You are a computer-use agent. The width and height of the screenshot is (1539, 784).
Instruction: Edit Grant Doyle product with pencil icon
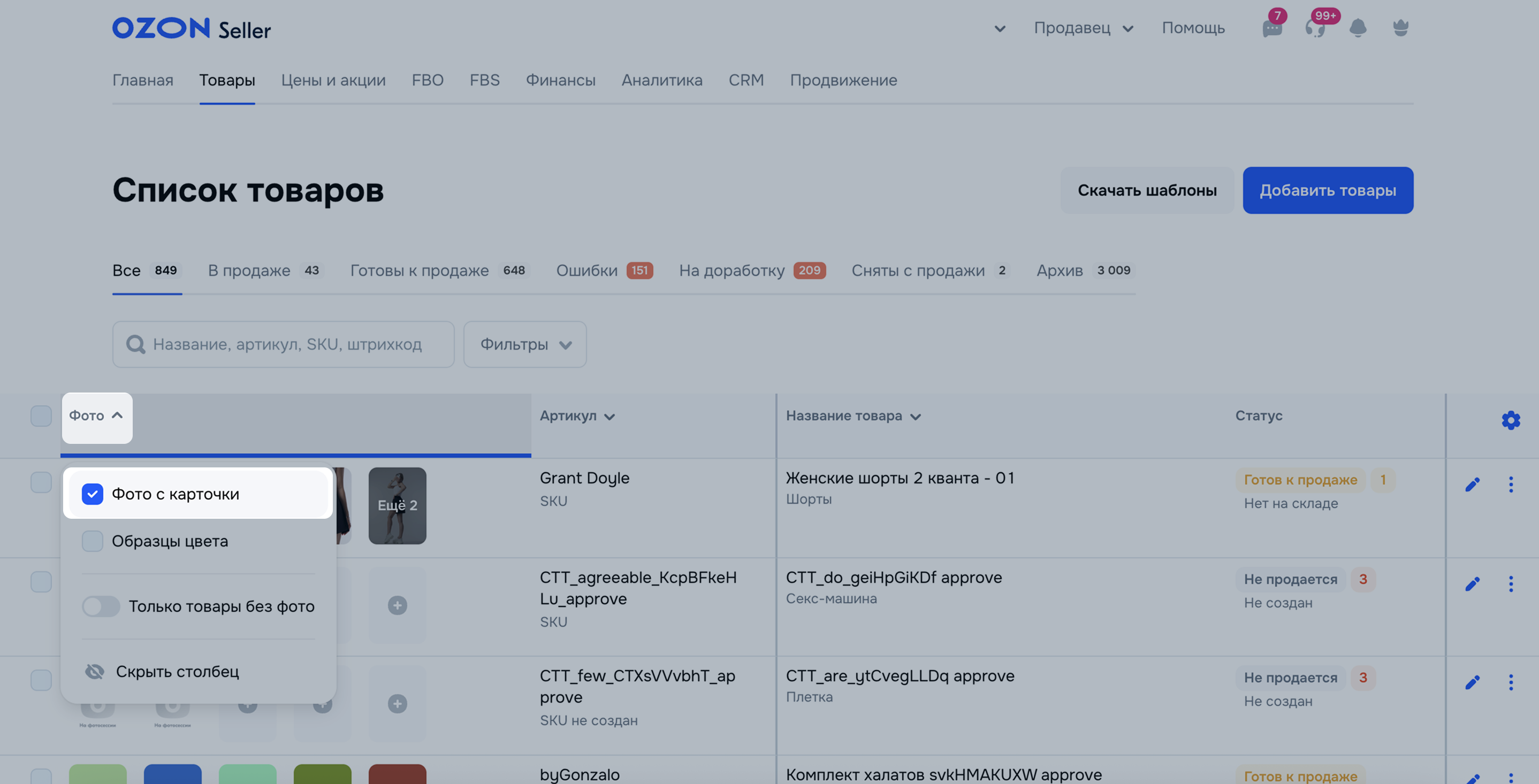tap(1472, 483)
